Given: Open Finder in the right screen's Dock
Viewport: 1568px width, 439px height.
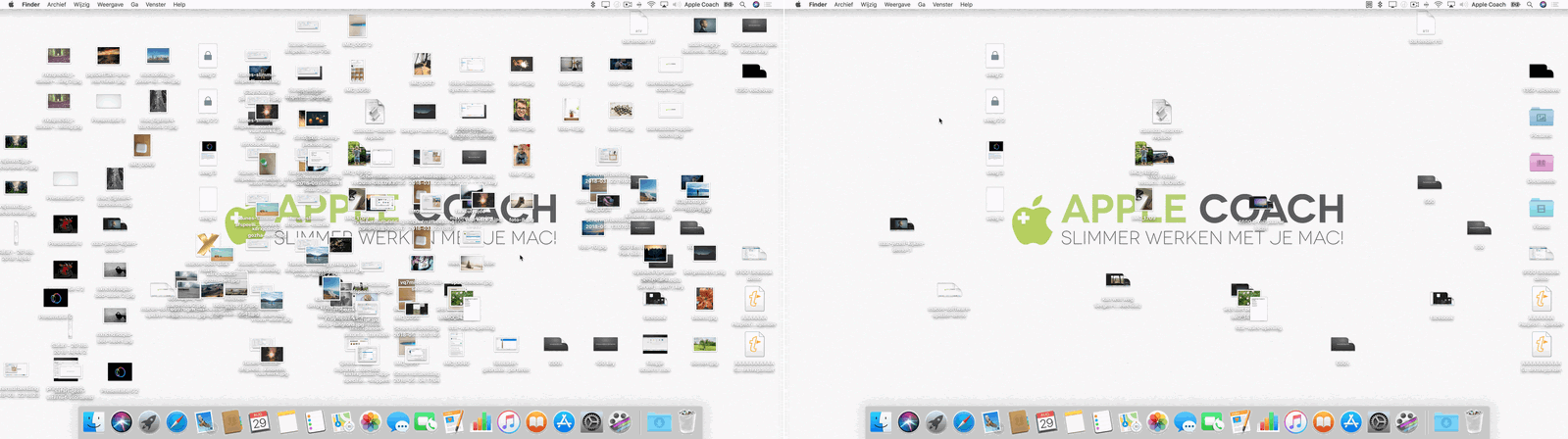Looking at the screenshot, I should [881, 422].
